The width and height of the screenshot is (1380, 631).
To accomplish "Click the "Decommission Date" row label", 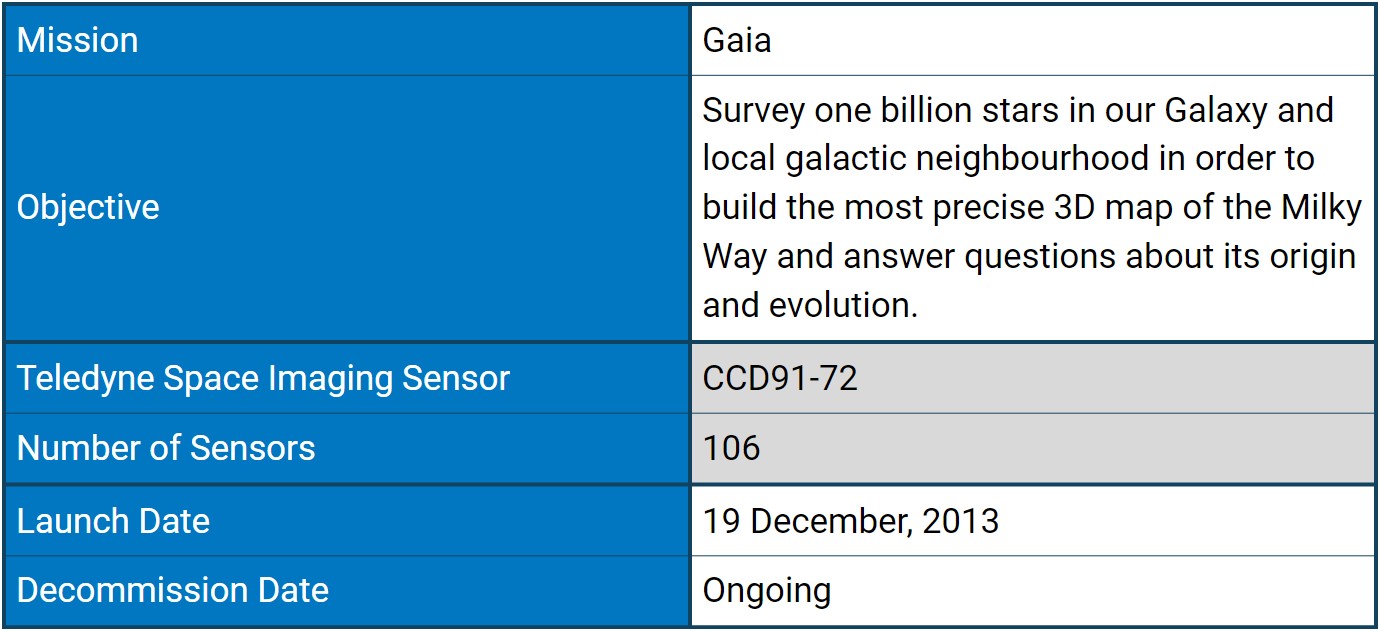I will (x=173, y=590).
